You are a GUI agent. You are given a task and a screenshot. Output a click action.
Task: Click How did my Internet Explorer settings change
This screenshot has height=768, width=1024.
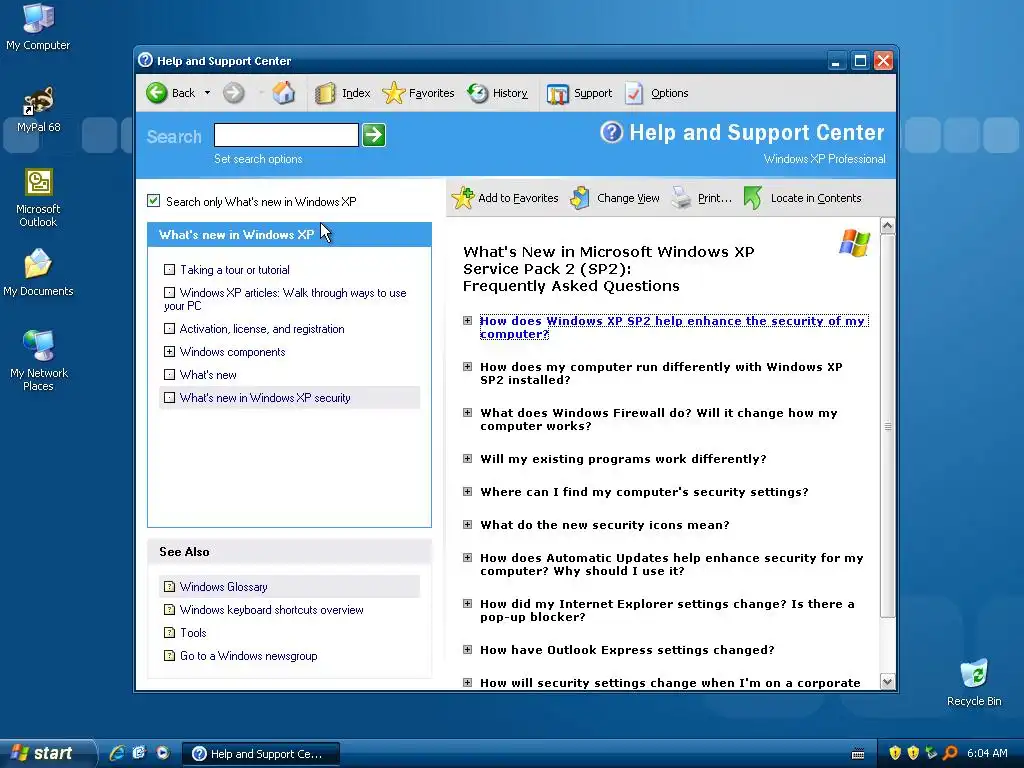[x=667, y=610]
